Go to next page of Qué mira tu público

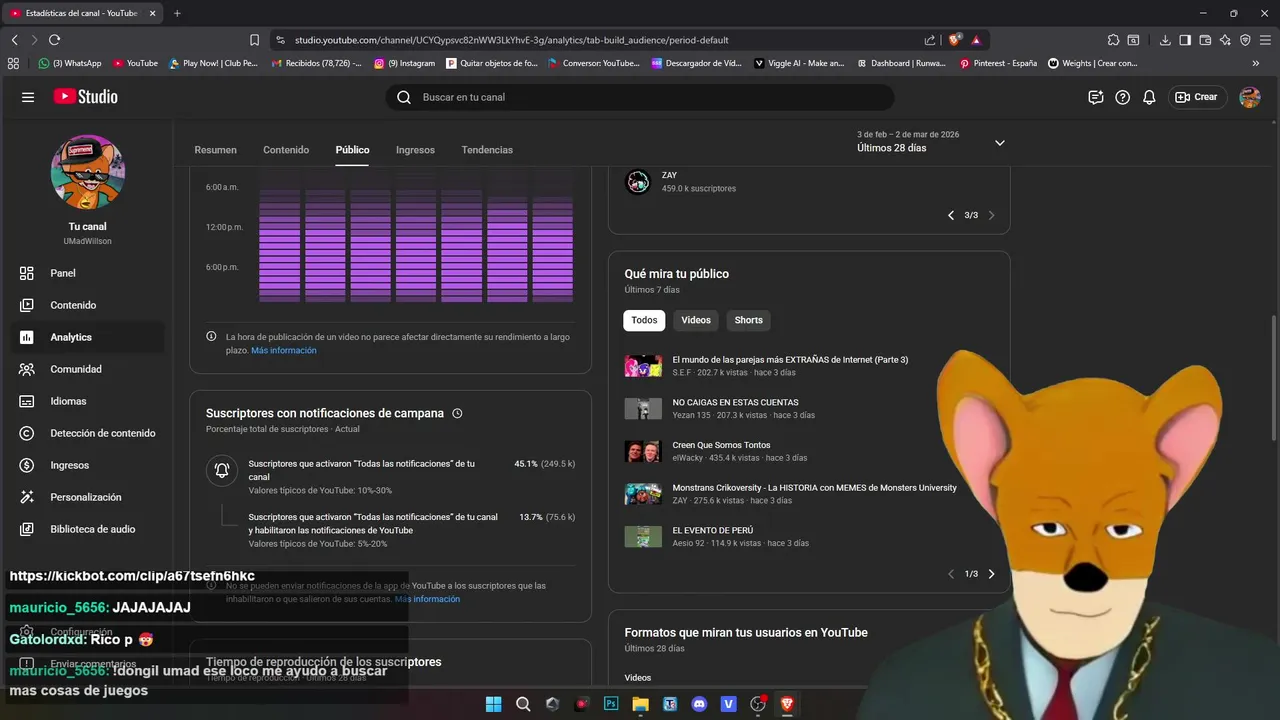tap(991, 574)
